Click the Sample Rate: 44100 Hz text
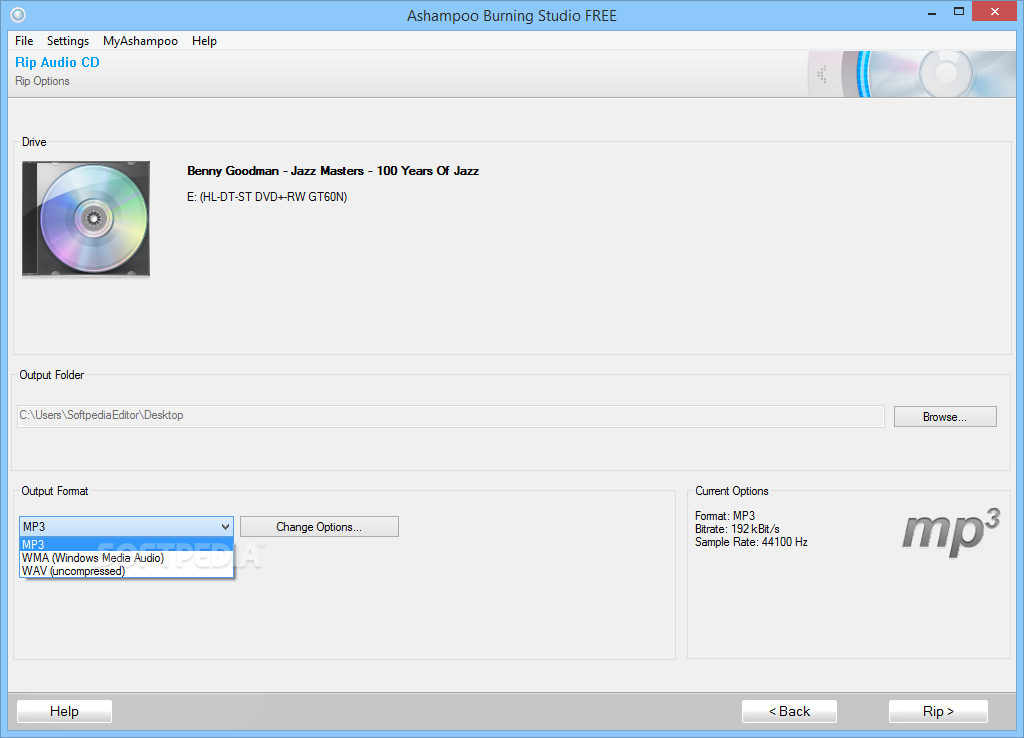 pos(751,542)
